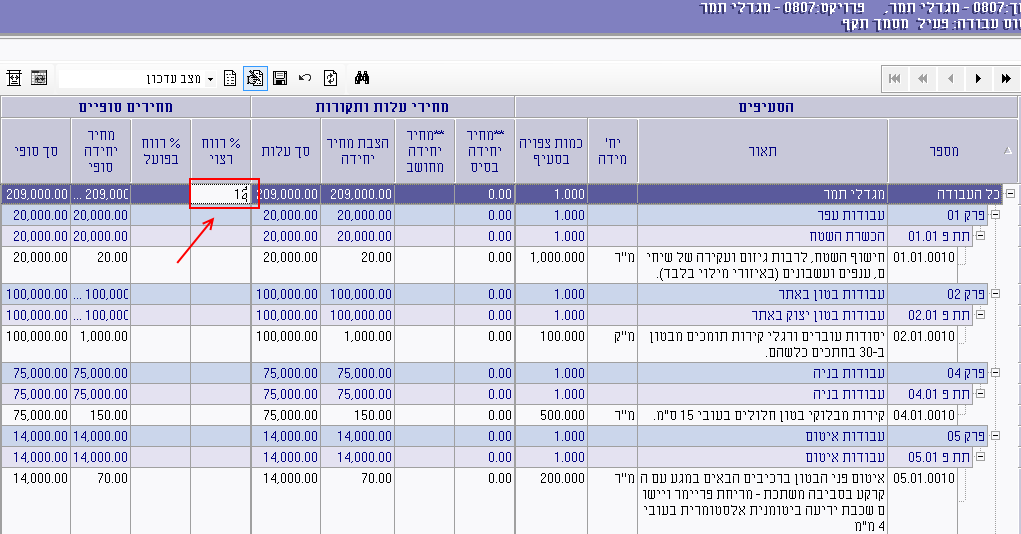This screenshot has width=1021, height=534.
Task: Toggle the highlighted edit mode icon
Action: (x=254, y=78)
